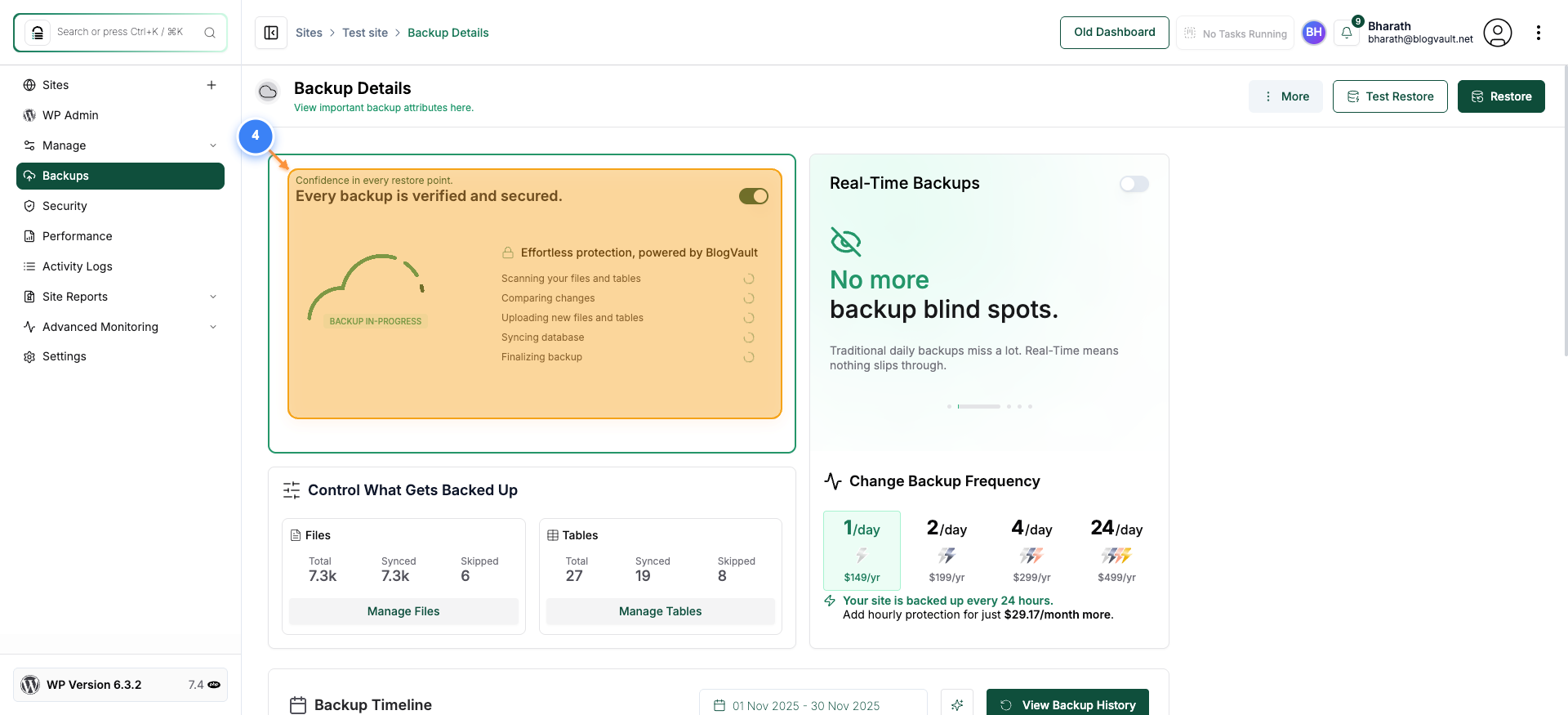Click the Tables grid icon

tap(553, 535)
